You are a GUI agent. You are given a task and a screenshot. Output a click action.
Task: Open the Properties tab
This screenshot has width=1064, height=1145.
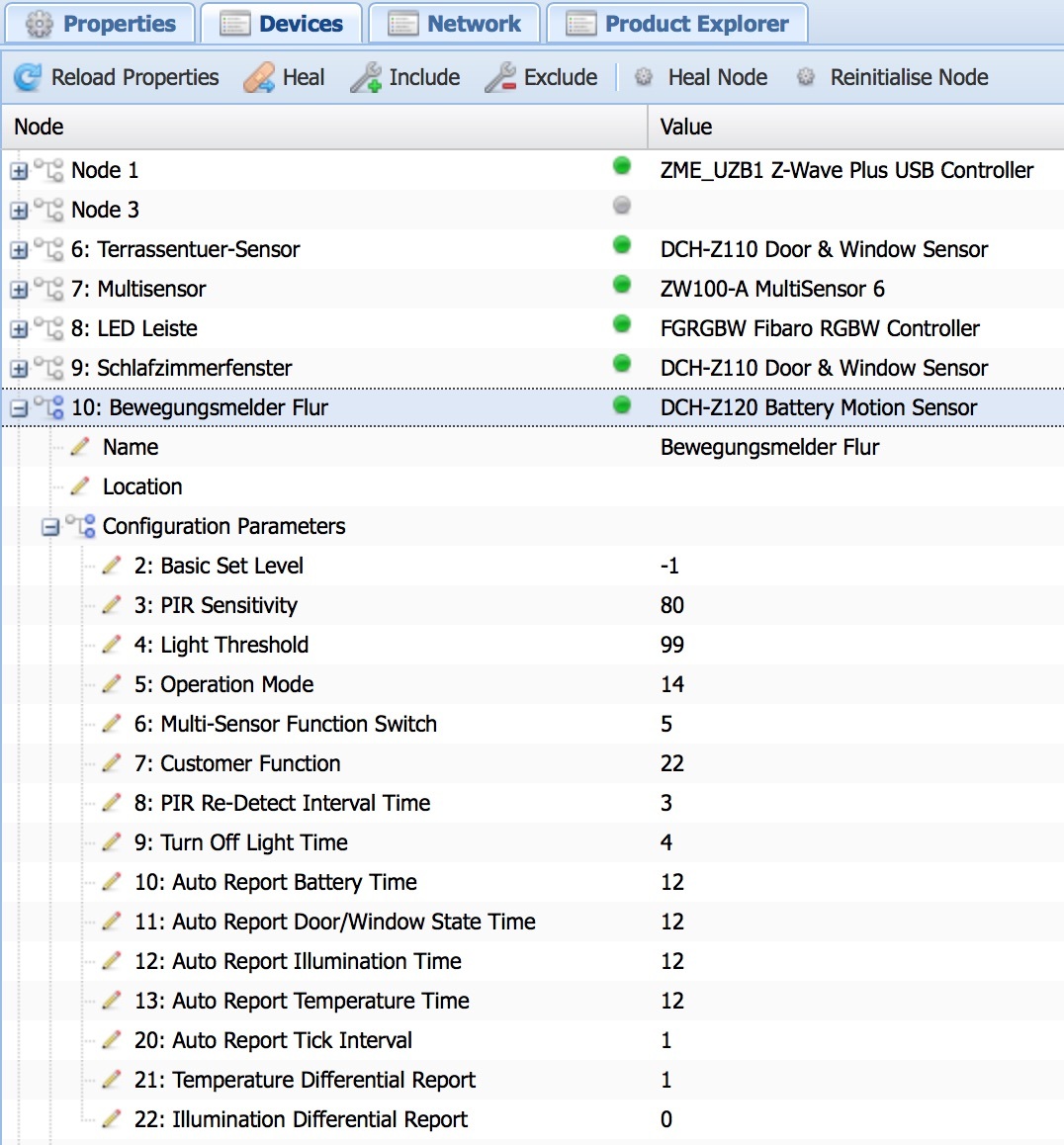pyautogui.click(x=100, y=24)
